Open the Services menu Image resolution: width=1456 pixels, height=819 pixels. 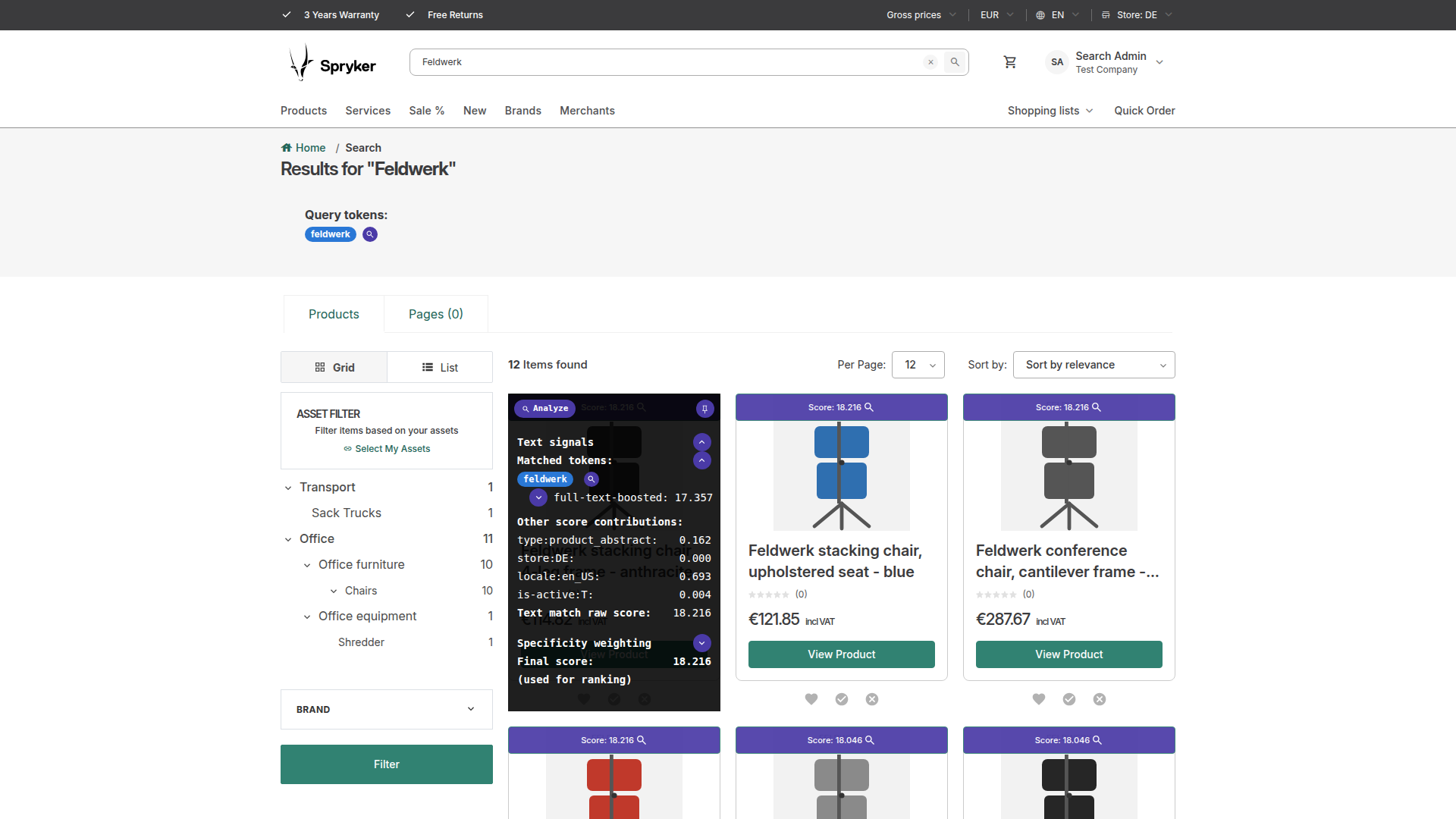pos(368,111)
